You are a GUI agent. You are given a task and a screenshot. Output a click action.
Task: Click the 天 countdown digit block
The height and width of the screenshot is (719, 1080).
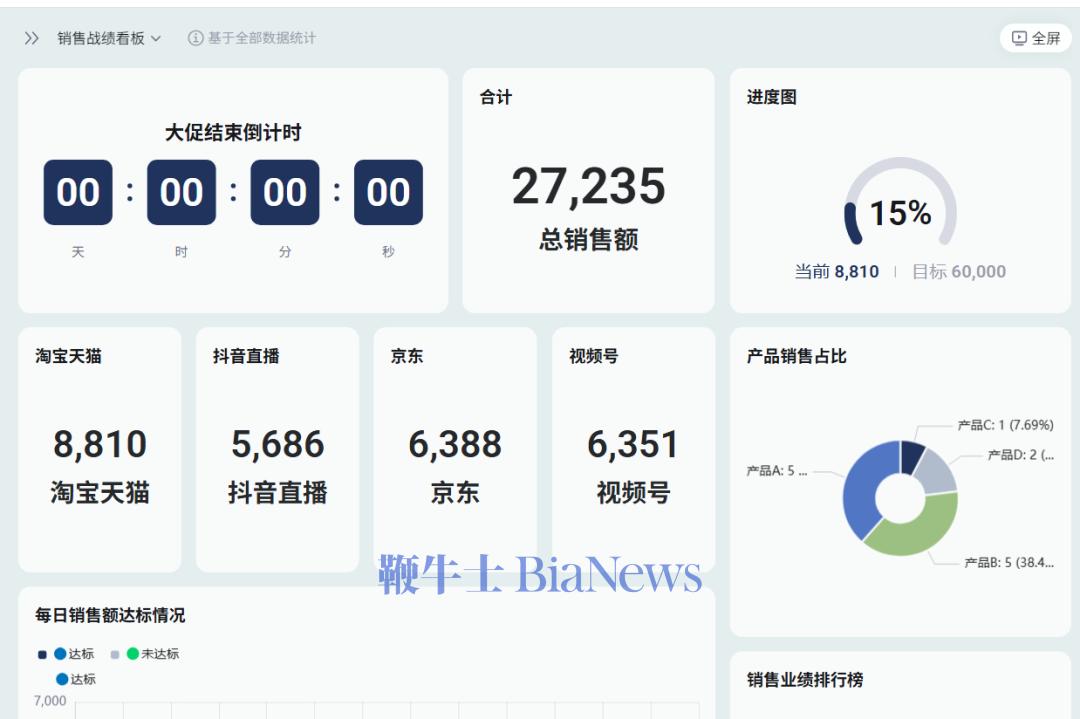[80, 191]
